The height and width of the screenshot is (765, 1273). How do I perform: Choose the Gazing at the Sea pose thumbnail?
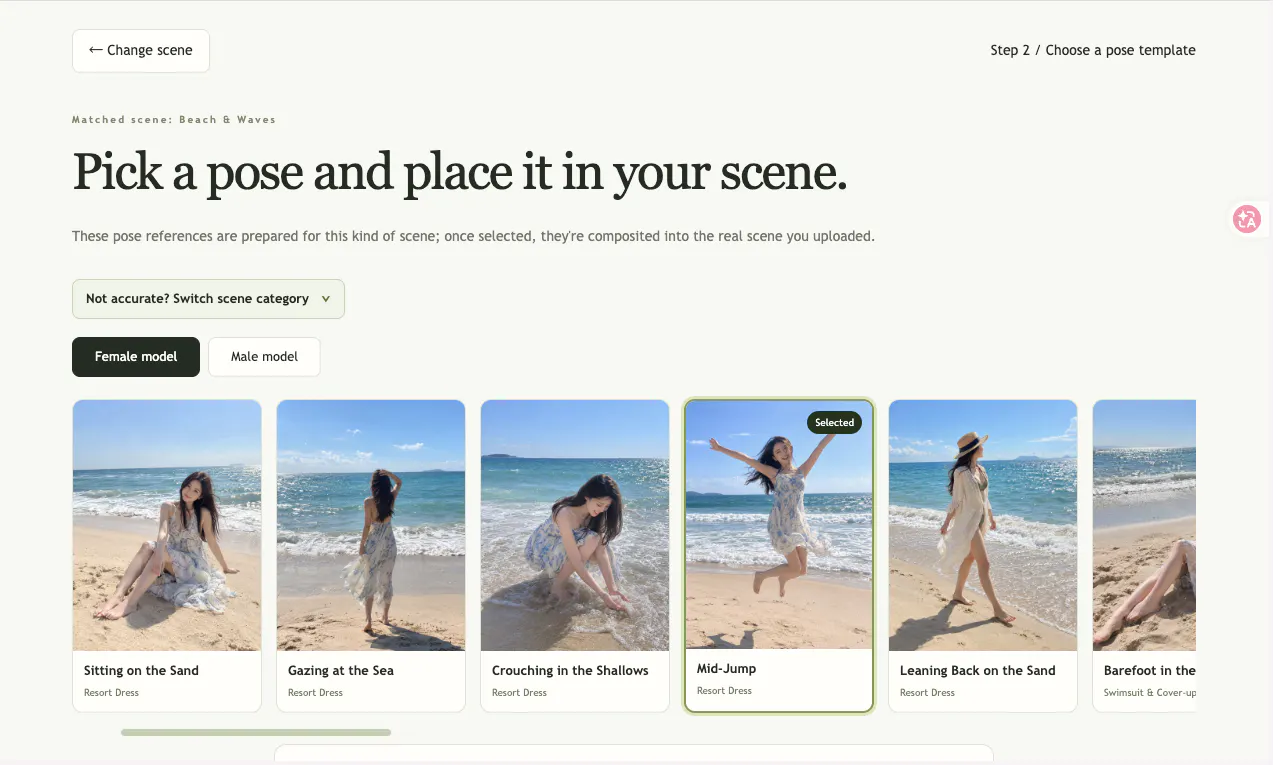coord(371,526)
